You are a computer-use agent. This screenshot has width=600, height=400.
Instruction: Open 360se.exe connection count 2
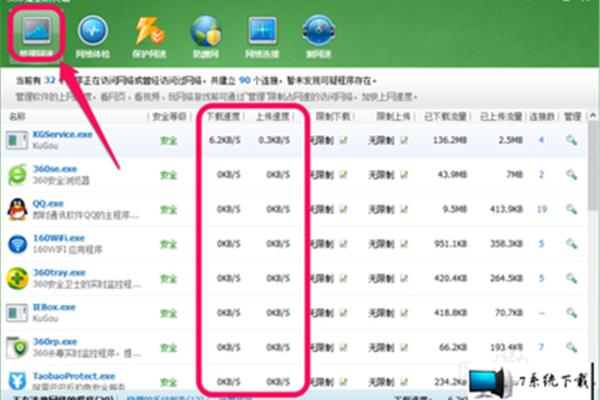coord(541,175)
